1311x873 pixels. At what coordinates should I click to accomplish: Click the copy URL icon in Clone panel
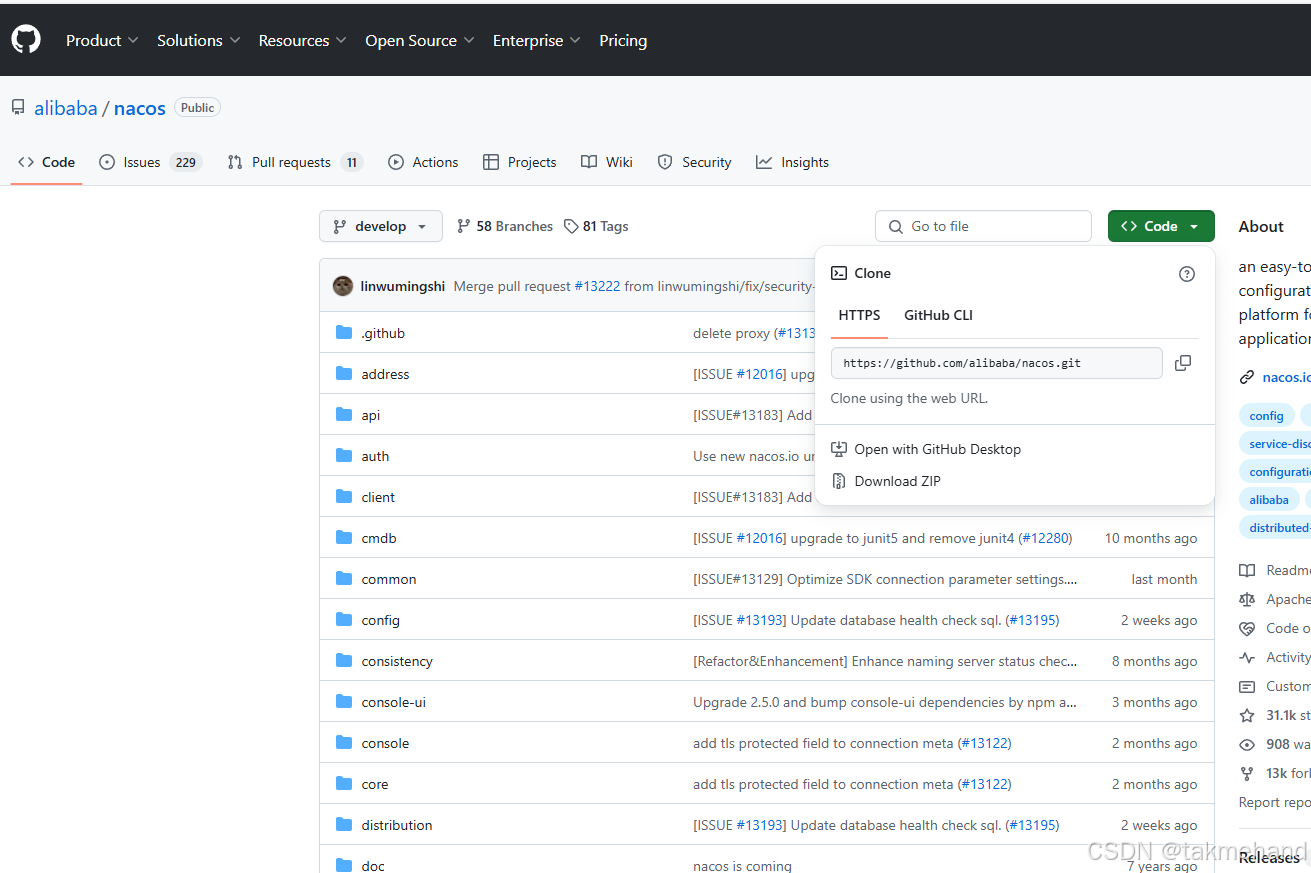(x=1183, y=363)
